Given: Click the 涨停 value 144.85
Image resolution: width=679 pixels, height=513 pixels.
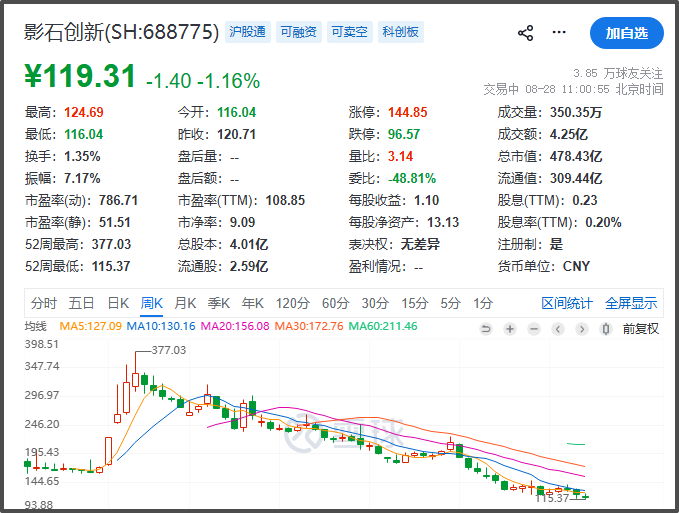Looking at the screenshot, I should click(x=407, y=113).
